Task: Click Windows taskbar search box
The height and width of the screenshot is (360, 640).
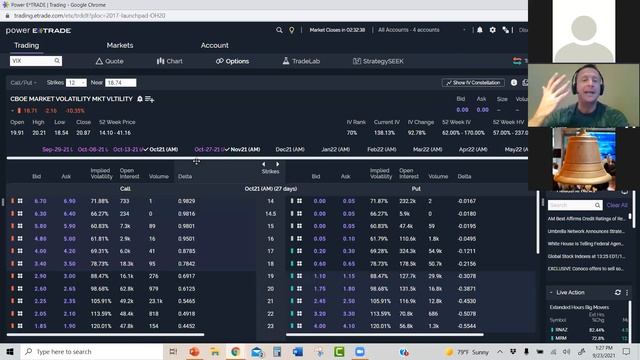Action: click(x=92, y=351)
